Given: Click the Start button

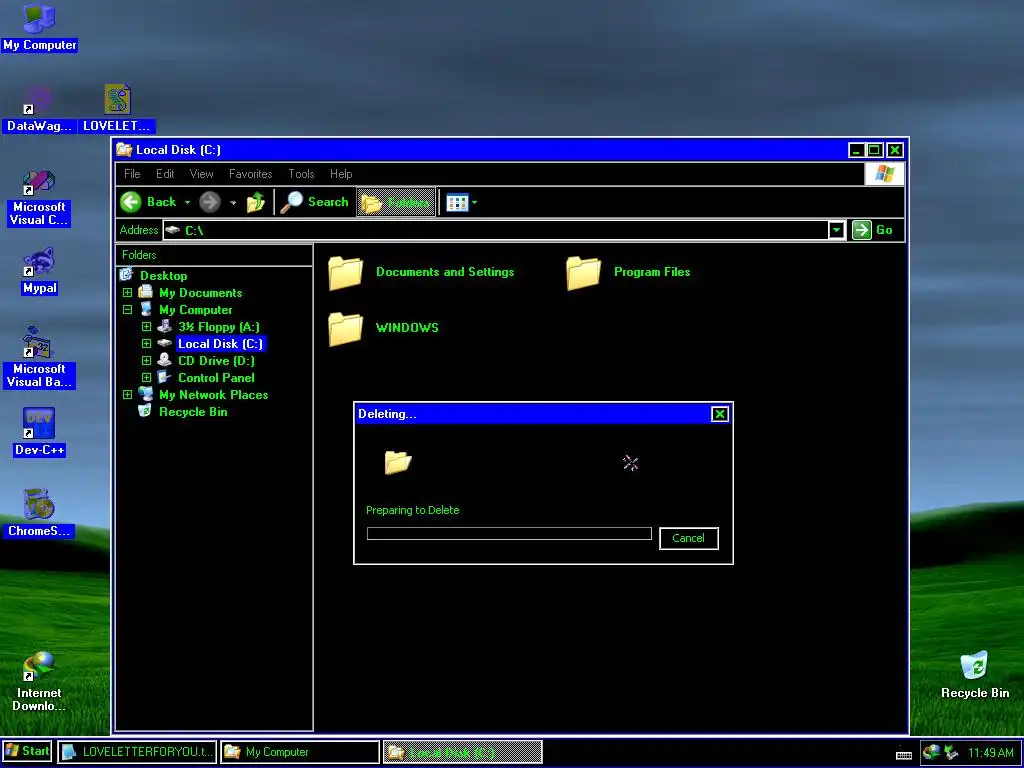Looking at the screenshot, I should pyautogui.click(x=27, y=751).
